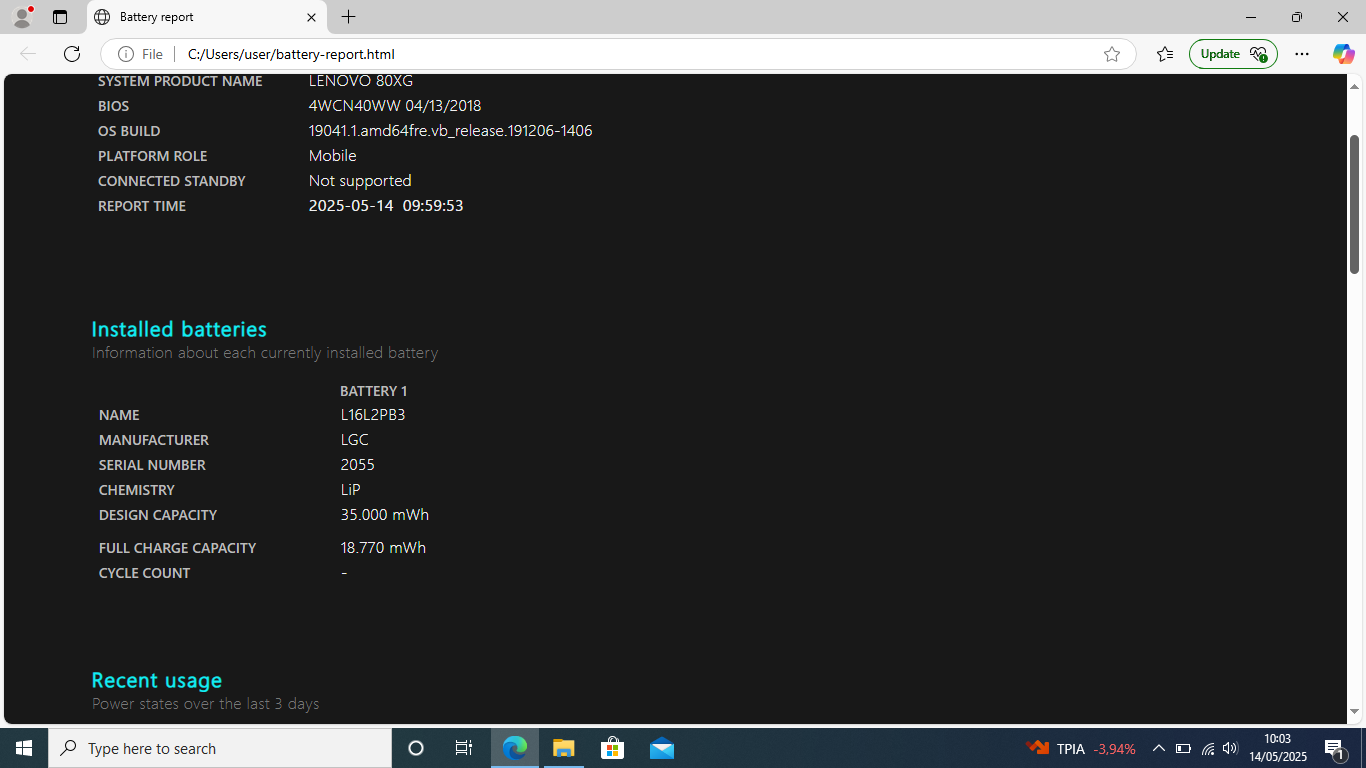This screenshot has width=1366, height=768.
Task: Open Mail app from taskbar
Action: click(661, 748)
